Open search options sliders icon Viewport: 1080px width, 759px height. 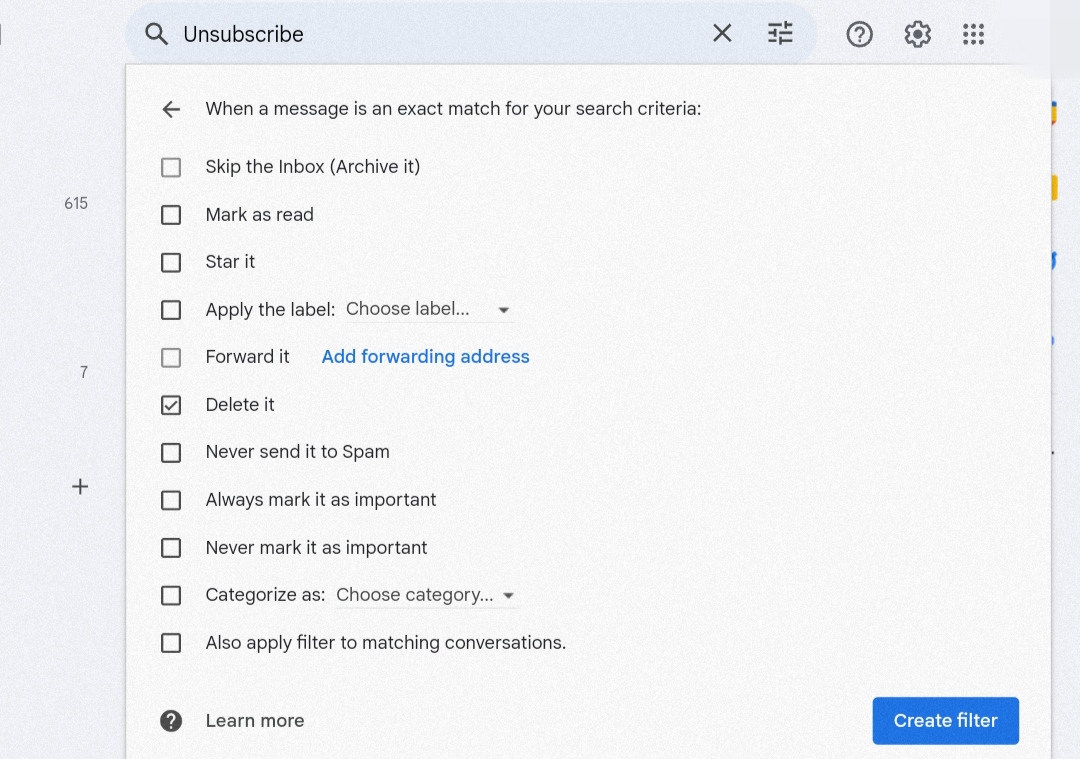tap(780, 34)
